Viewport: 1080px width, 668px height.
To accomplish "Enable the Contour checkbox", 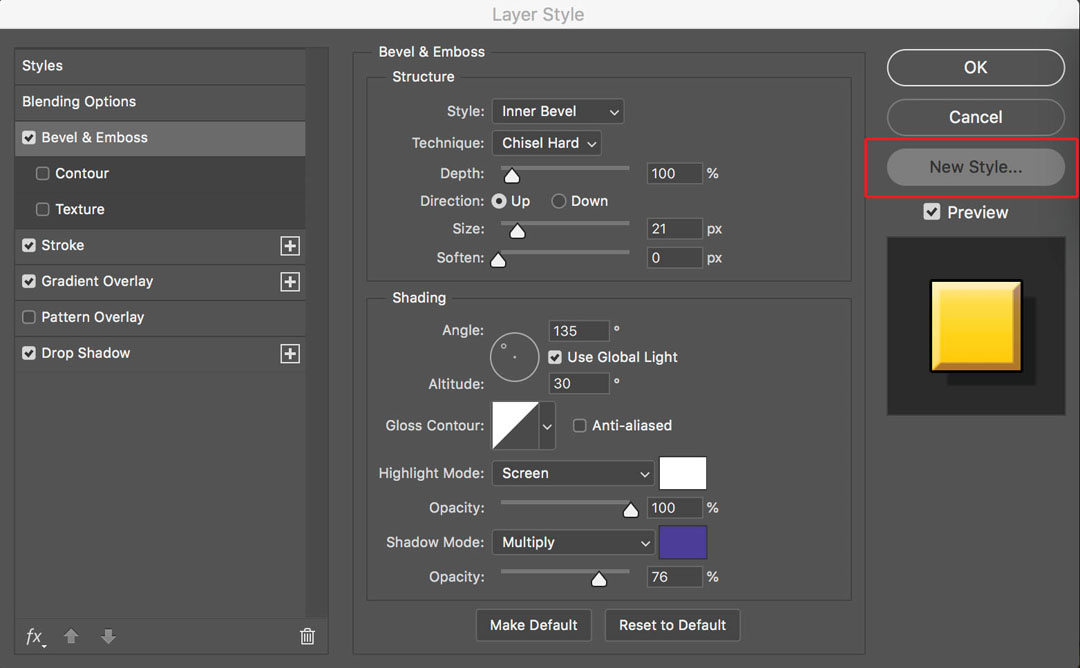I will point(43,174).
